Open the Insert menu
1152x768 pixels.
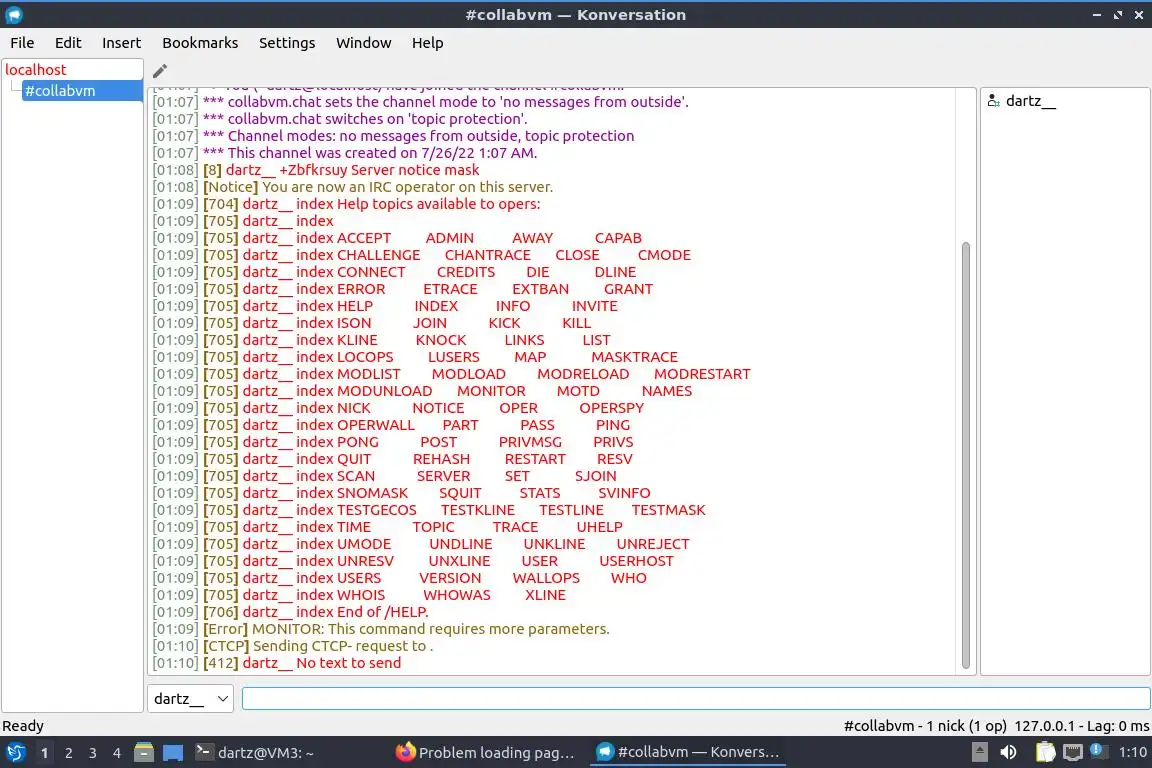(x=121, y=43)
